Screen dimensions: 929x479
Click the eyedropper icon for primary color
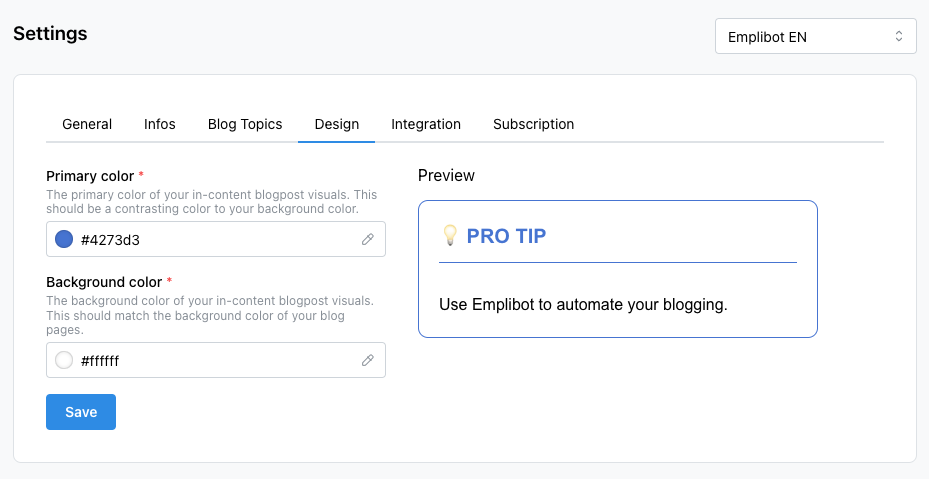368,239
